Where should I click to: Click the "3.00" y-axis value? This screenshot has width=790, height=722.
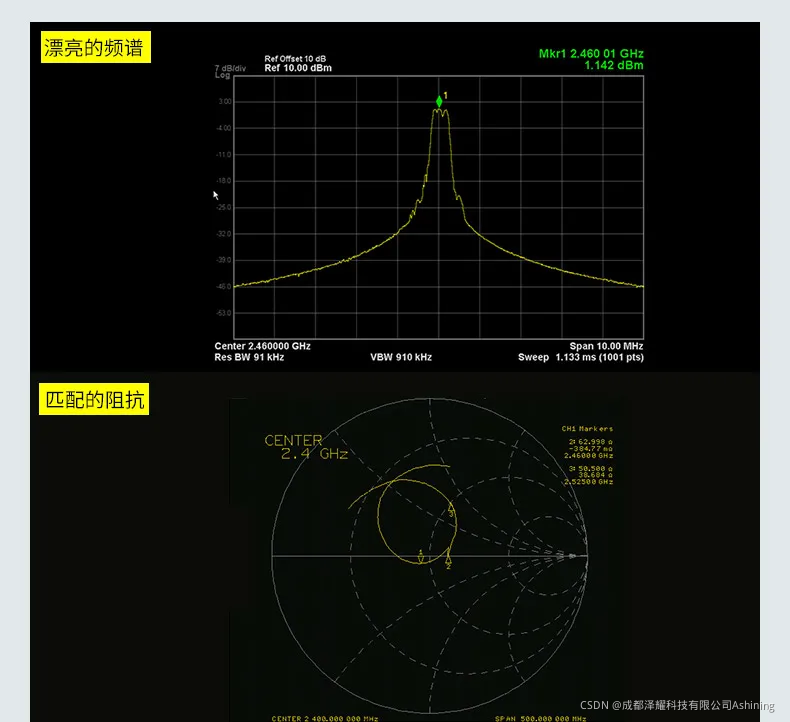pyautogui.click(x=225, y=102)
